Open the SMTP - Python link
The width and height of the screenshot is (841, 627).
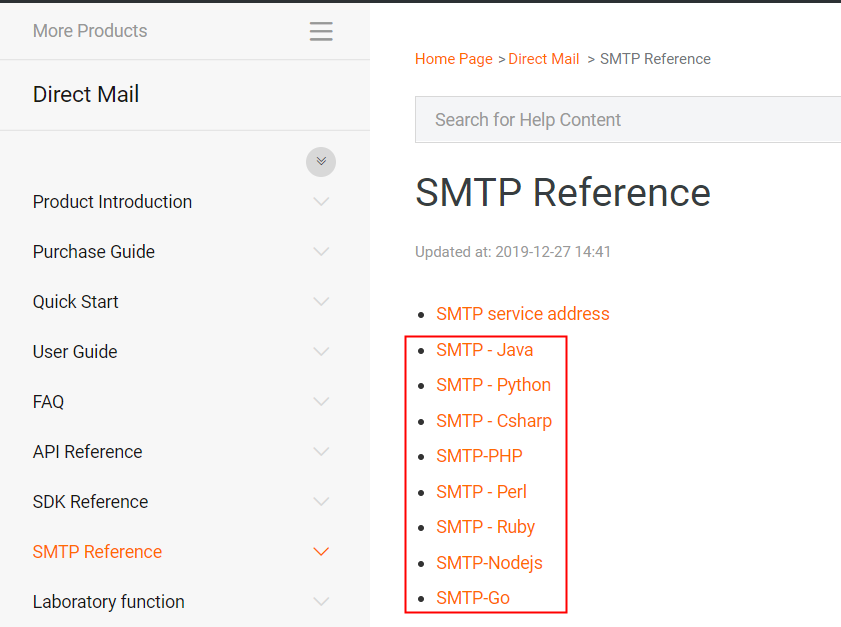point(494,385)
